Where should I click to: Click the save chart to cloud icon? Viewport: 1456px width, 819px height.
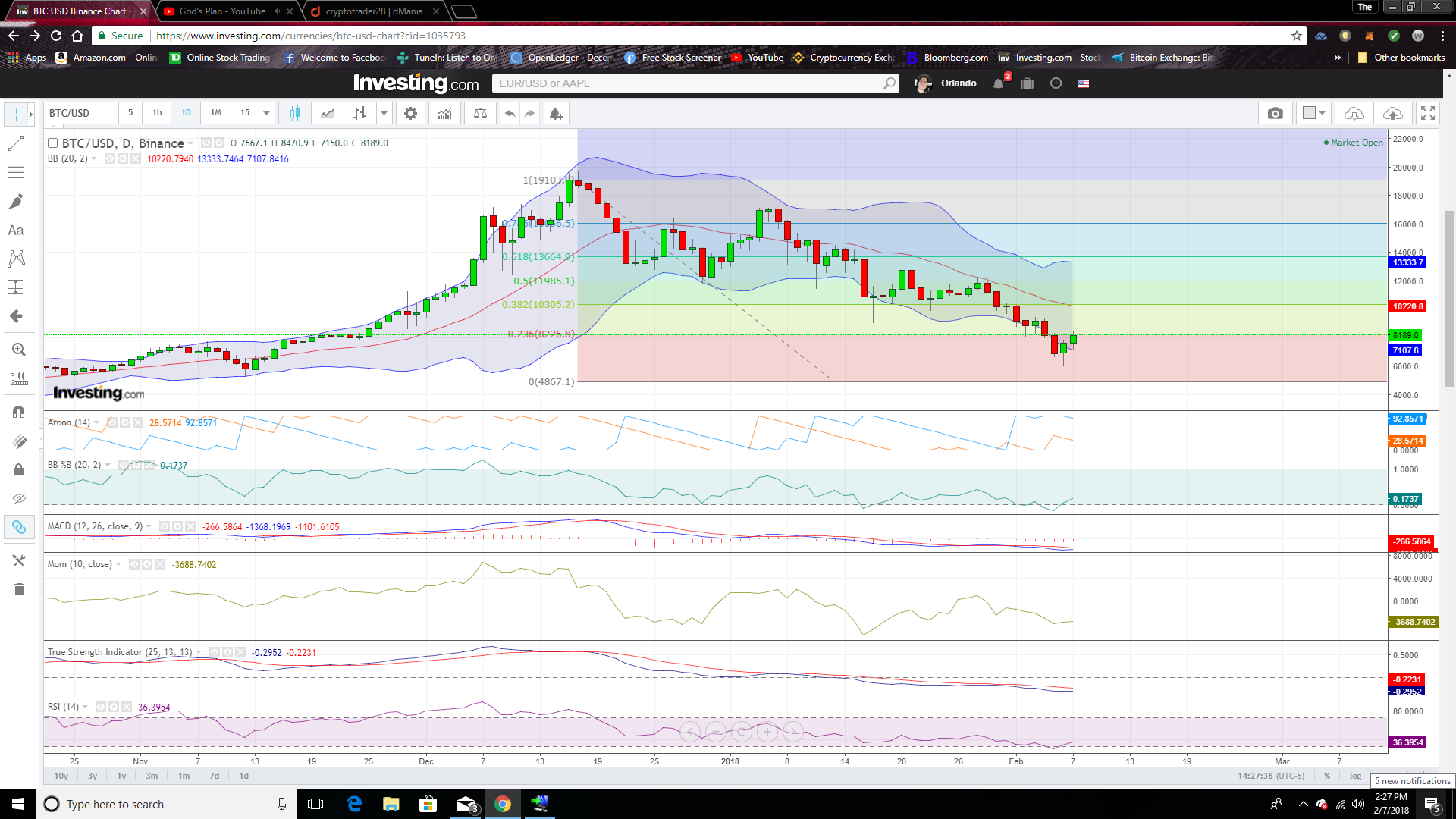point(1392,113)
